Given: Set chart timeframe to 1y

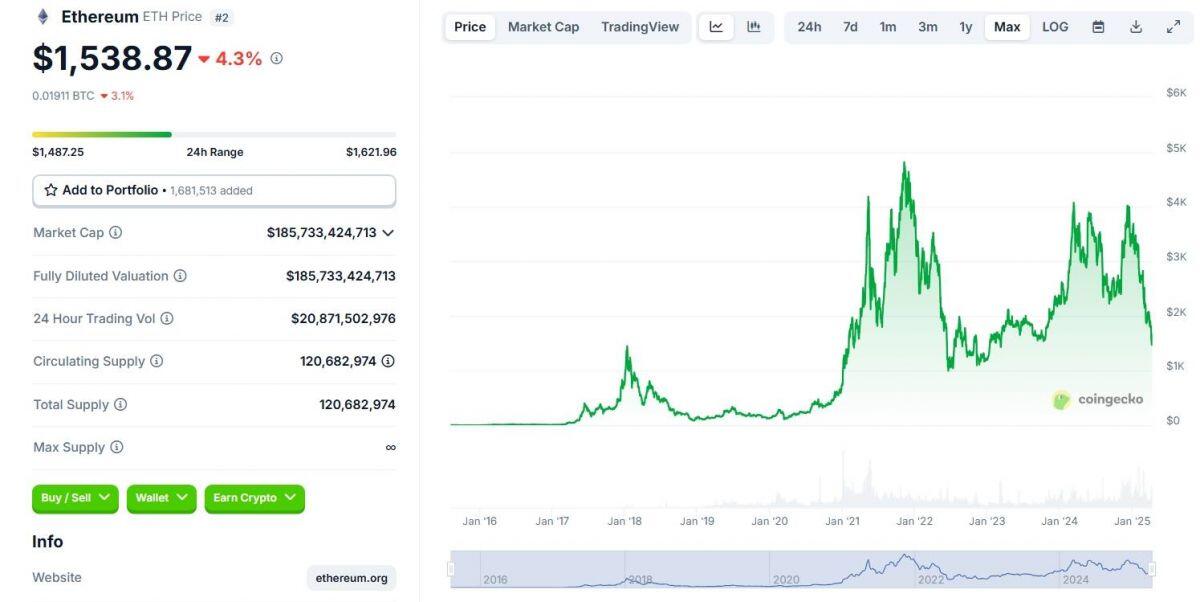Looking at the screenshot, I should (966, 27).
